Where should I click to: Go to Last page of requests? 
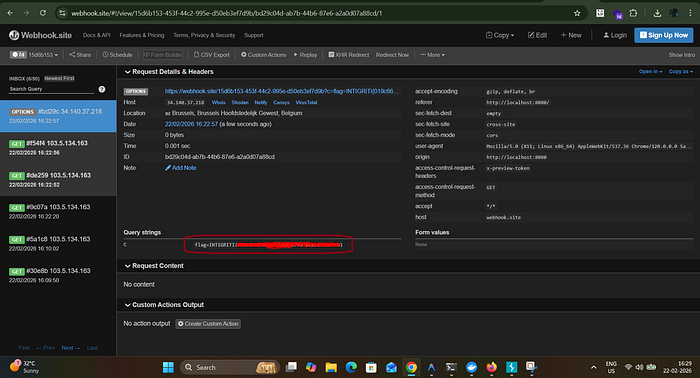coord(92,348)
